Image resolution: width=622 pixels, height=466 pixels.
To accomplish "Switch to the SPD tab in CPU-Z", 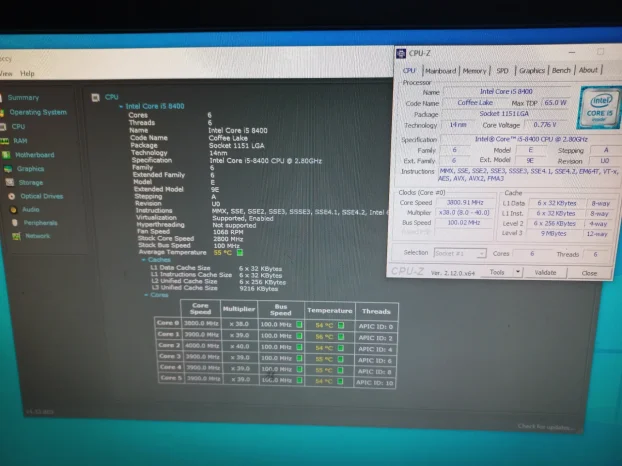I will tap(503, 71).
